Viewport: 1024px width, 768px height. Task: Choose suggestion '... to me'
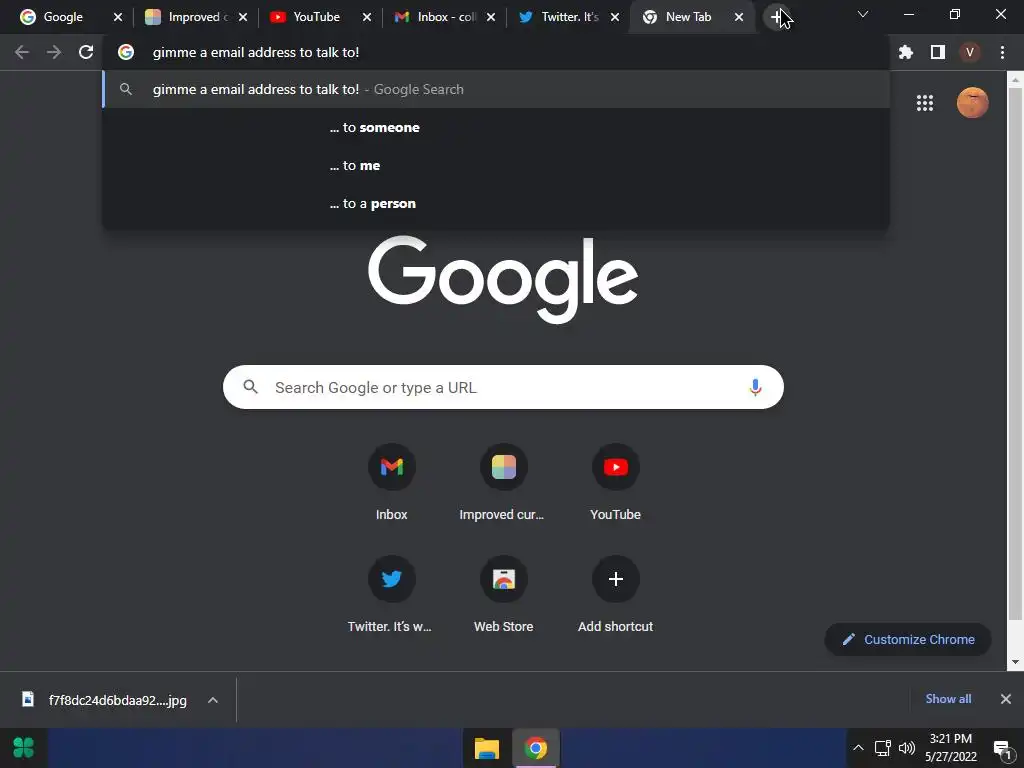click(x=496, y=165)
